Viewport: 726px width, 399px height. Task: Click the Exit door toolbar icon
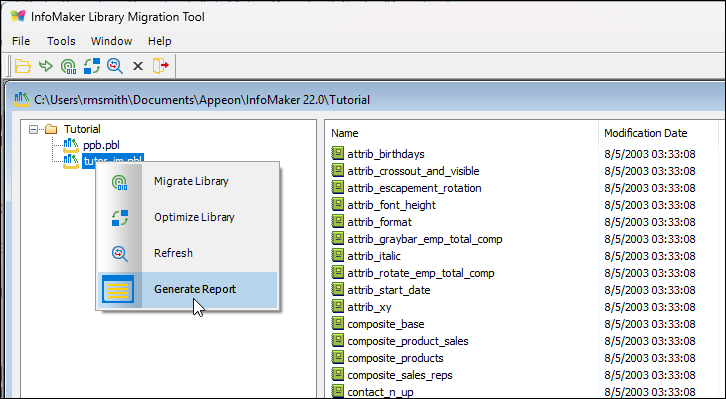(x=160, y=66)
